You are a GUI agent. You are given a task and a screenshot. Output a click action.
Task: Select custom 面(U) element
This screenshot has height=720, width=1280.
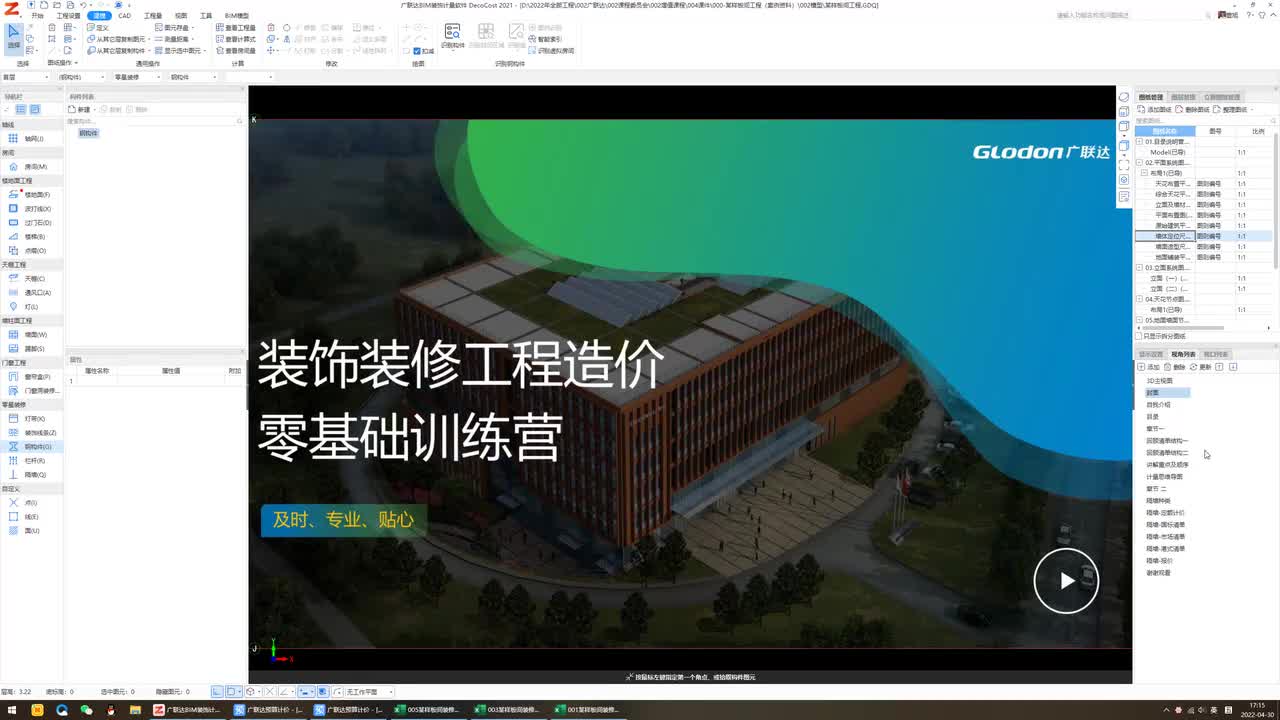point(30,531)
